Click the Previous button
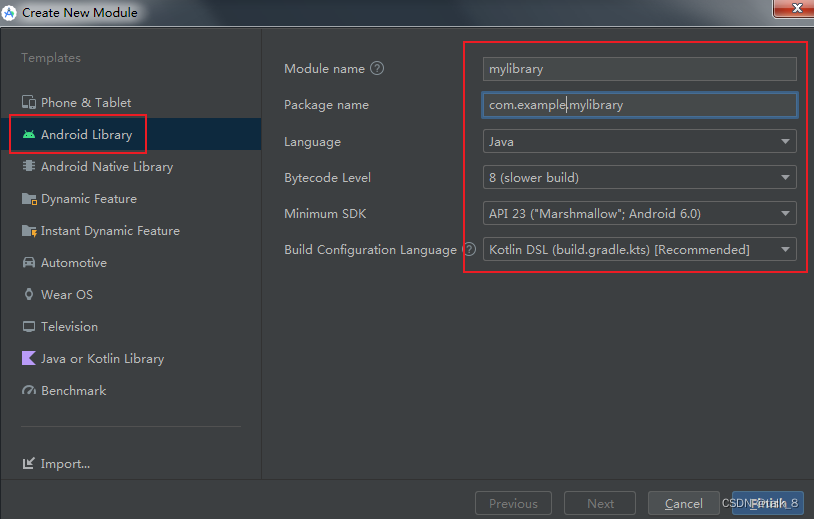 point(513,503)
